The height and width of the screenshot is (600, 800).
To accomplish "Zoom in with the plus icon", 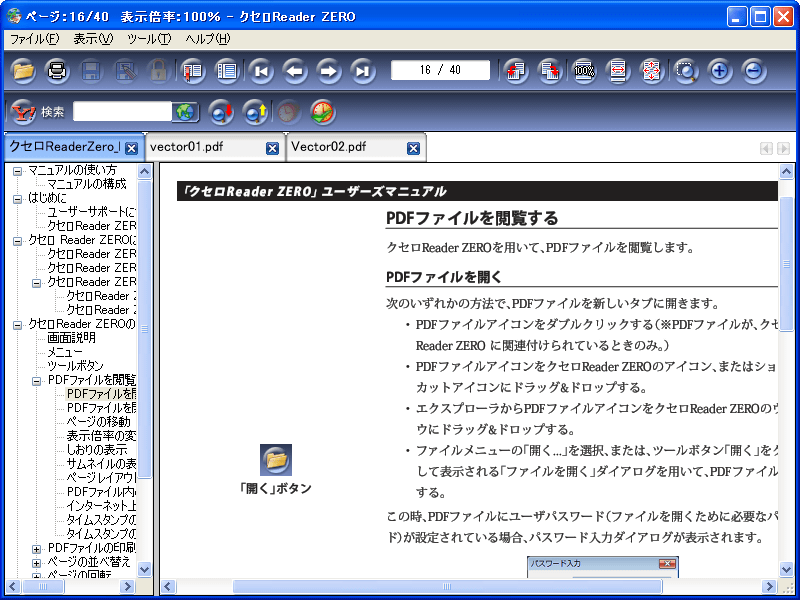I will pyautogui.click(x=720, y=70).
